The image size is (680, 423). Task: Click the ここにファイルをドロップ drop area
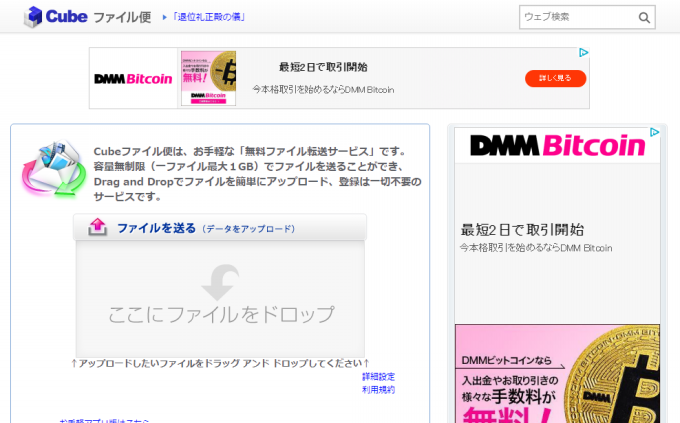click(x=220, y=299)
